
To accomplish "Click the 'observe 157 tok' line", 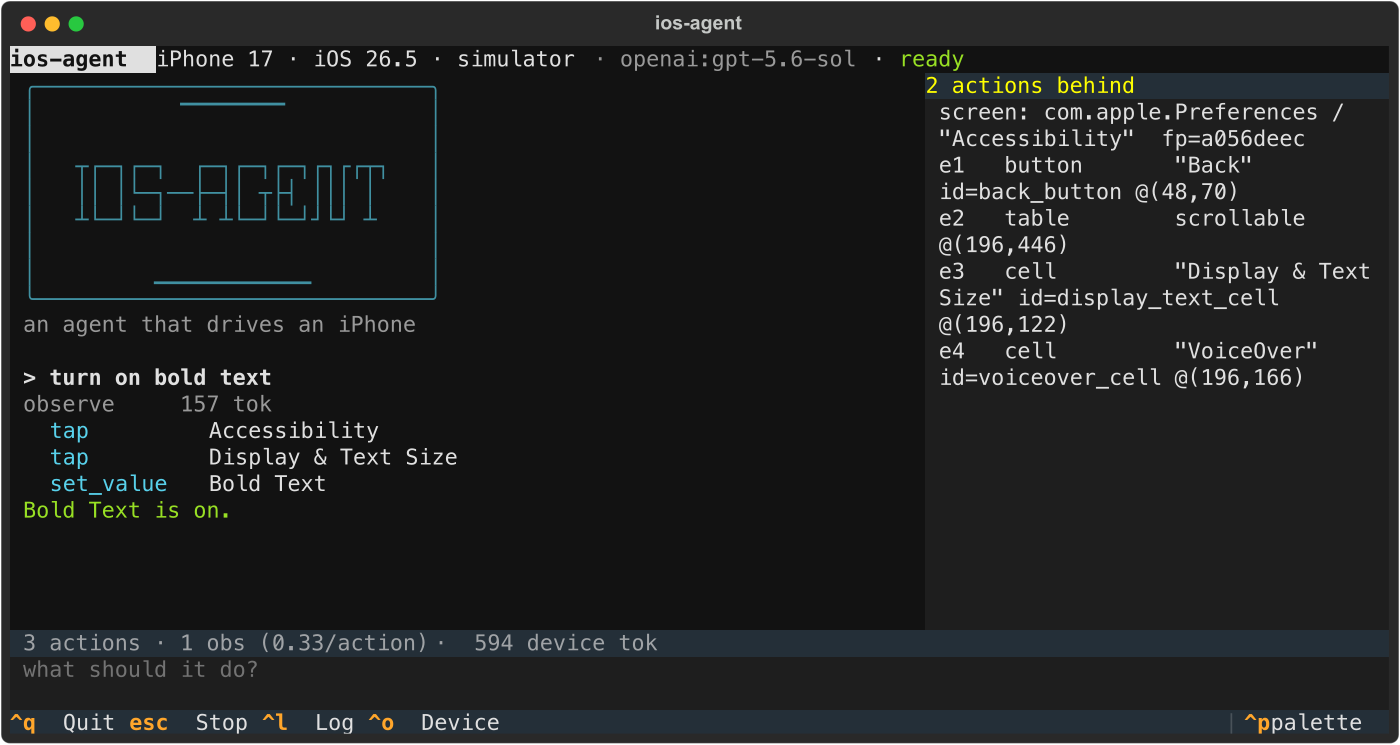I will [147, 405].
